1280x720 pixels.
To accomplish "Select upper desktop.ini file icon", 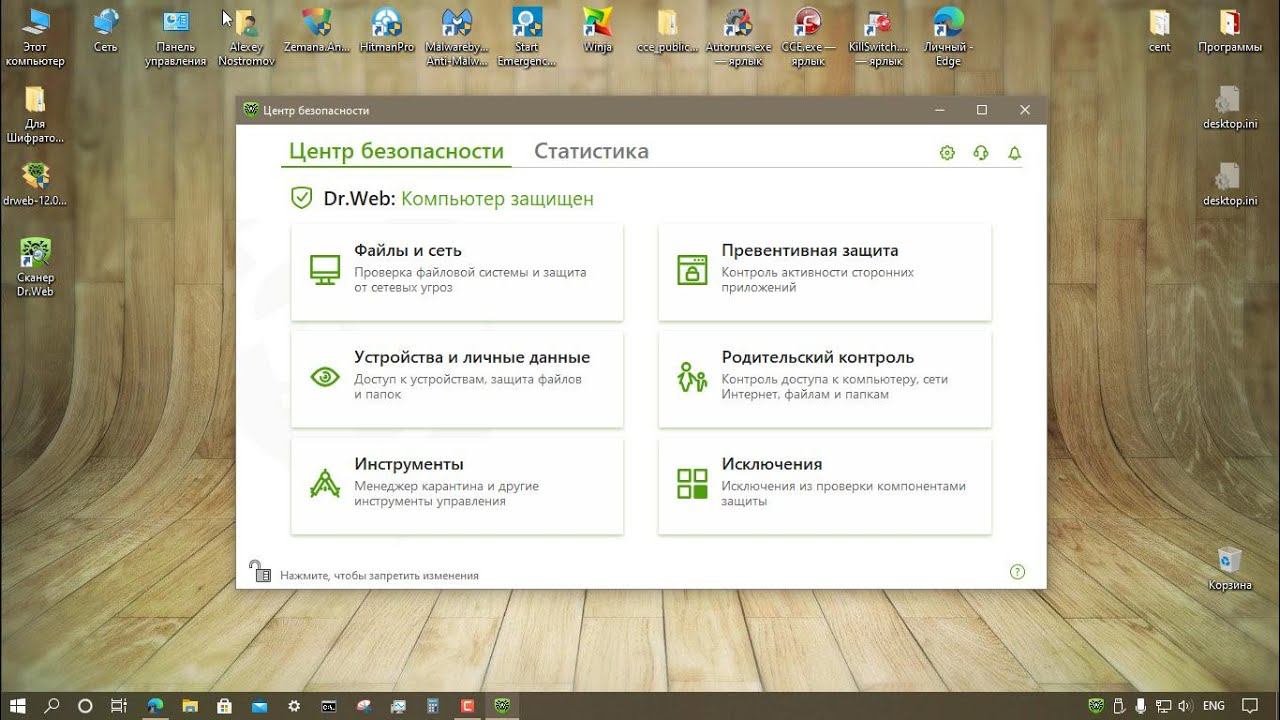I will tap(1229, 108).
